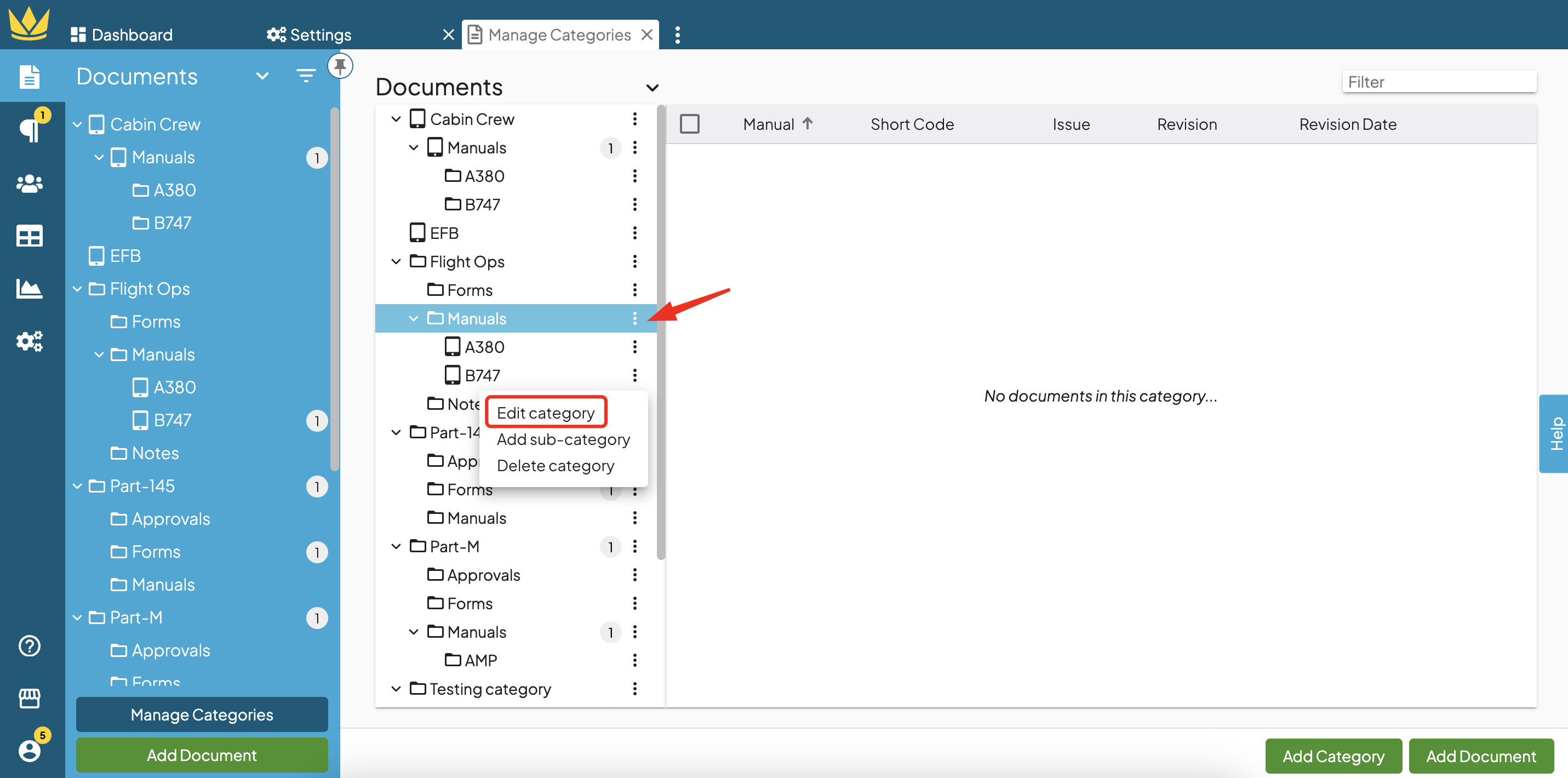Click the filter lines icon beside Documents
The image size is (1568, 778).
[x=306, y=76]
